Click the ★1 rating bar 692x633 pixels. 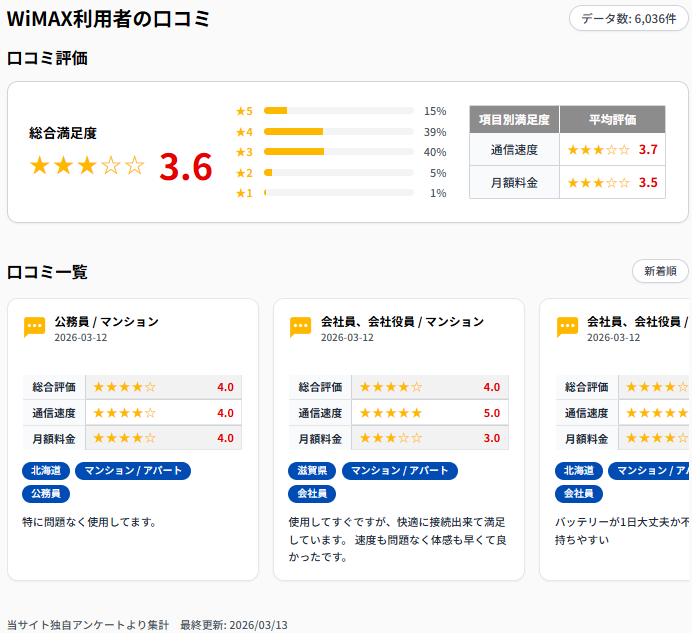tap(338, 192)
